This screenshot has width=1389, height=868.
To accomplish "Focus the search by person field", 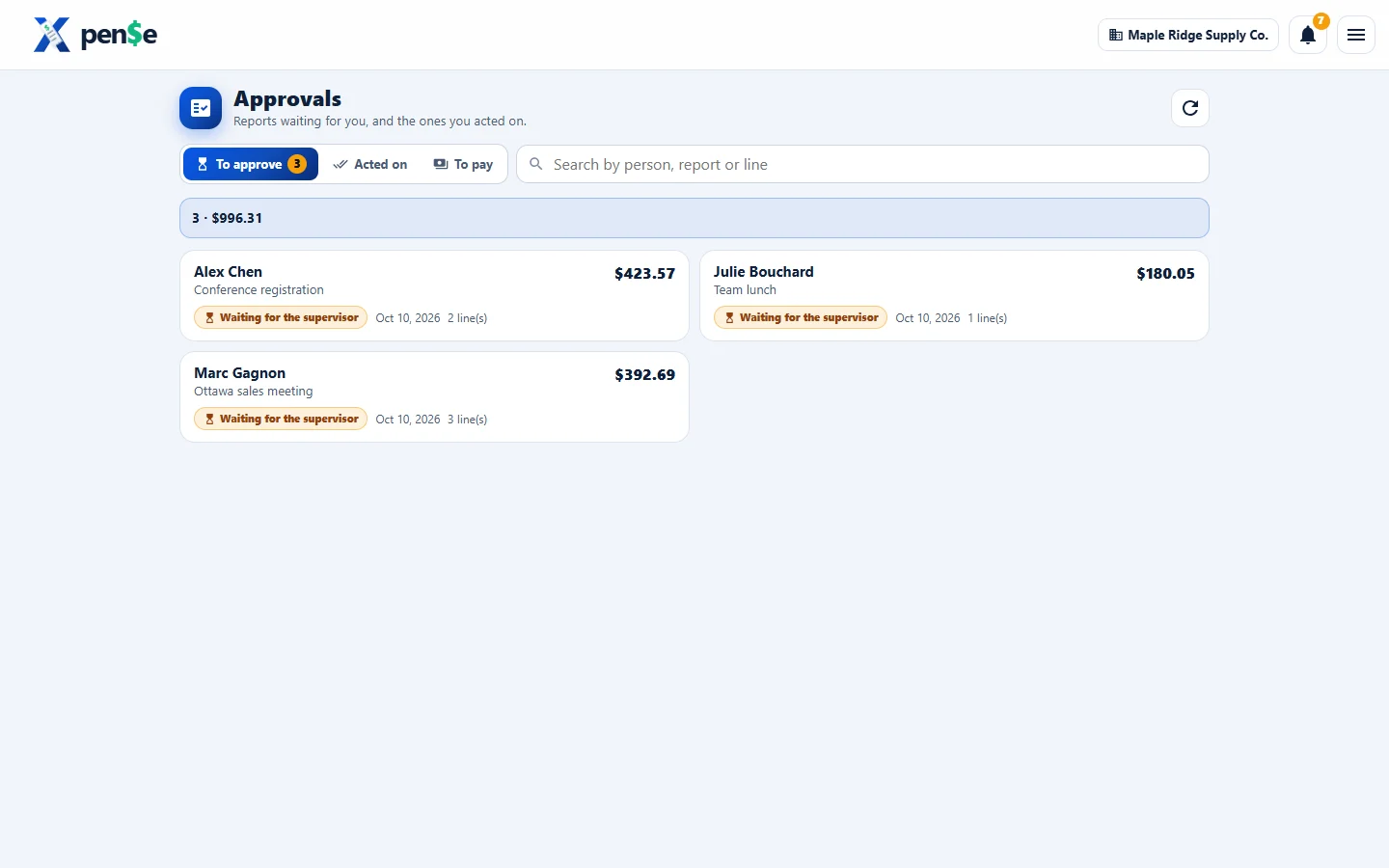I will point(862,164).
